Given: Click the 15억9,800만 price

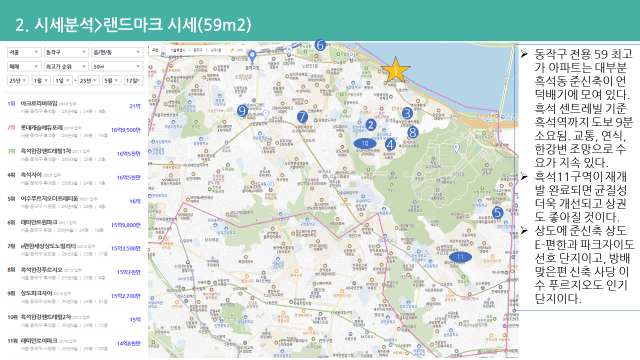Looking at the screenshot, I should pyautogui.click(x=126, y=225).
